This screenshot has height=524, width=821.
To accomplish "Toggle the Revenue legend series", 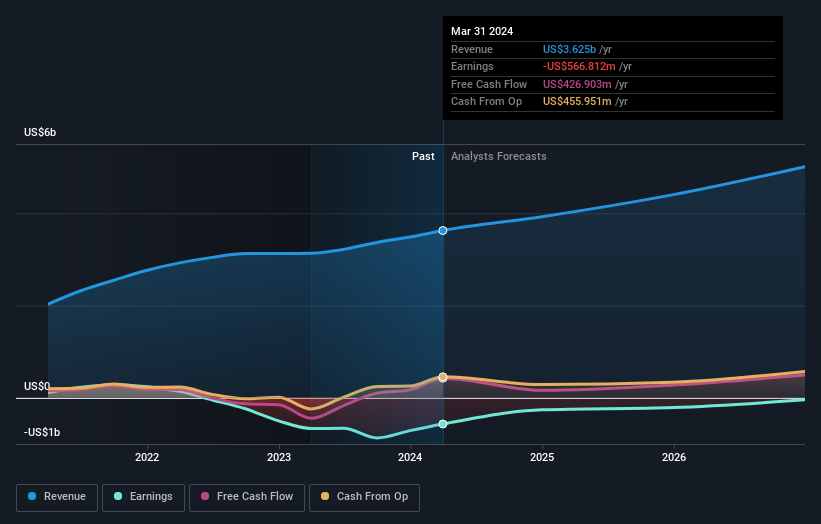I will [57, 497].
